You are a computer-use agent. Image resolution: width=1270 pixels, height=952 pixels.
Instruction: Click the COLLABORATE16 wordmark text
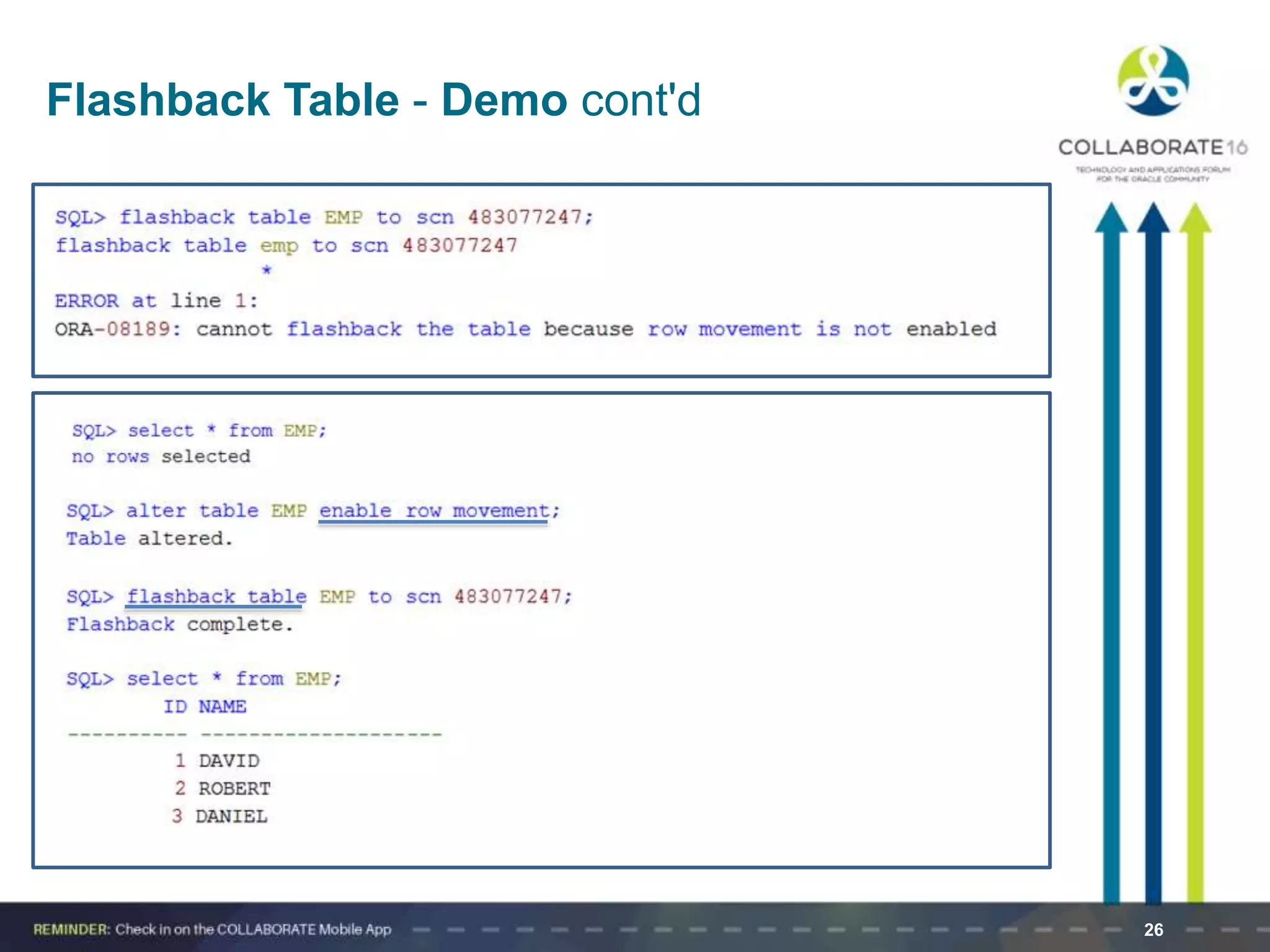coord(1153,148)
